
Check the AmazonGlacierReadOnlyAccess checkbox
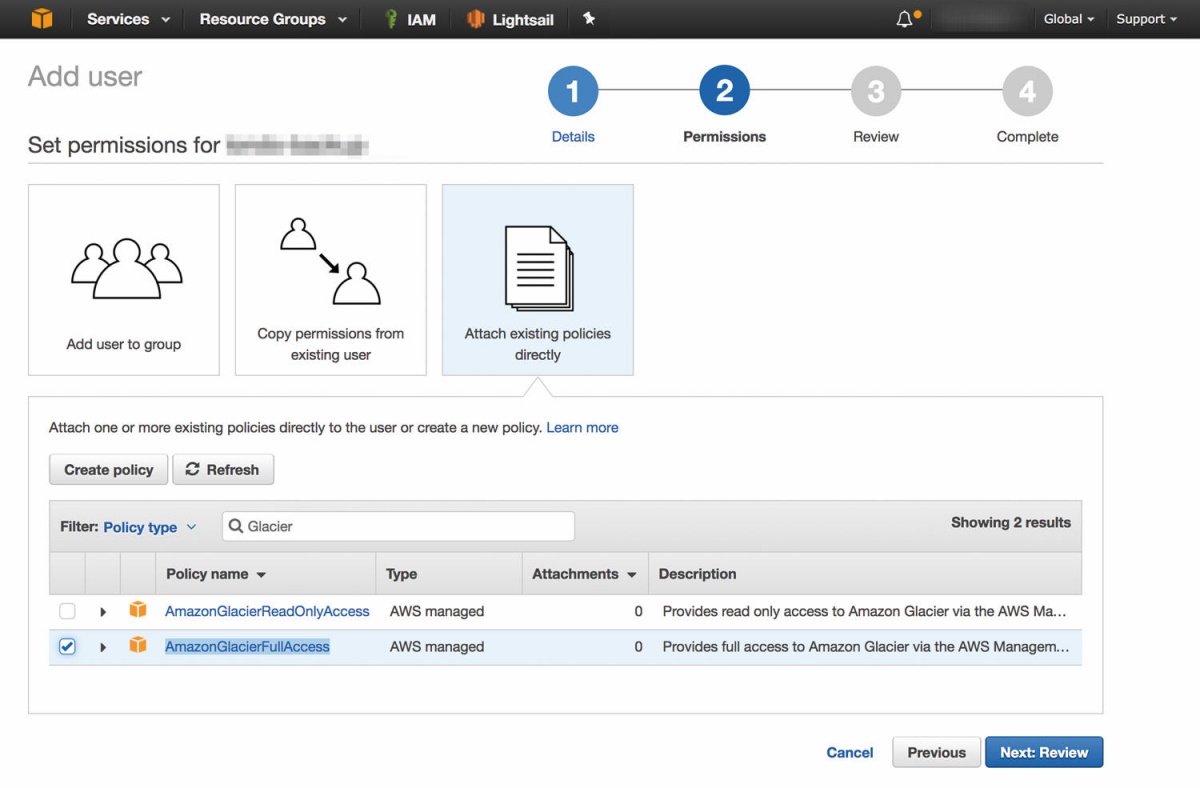coord(67,611)
